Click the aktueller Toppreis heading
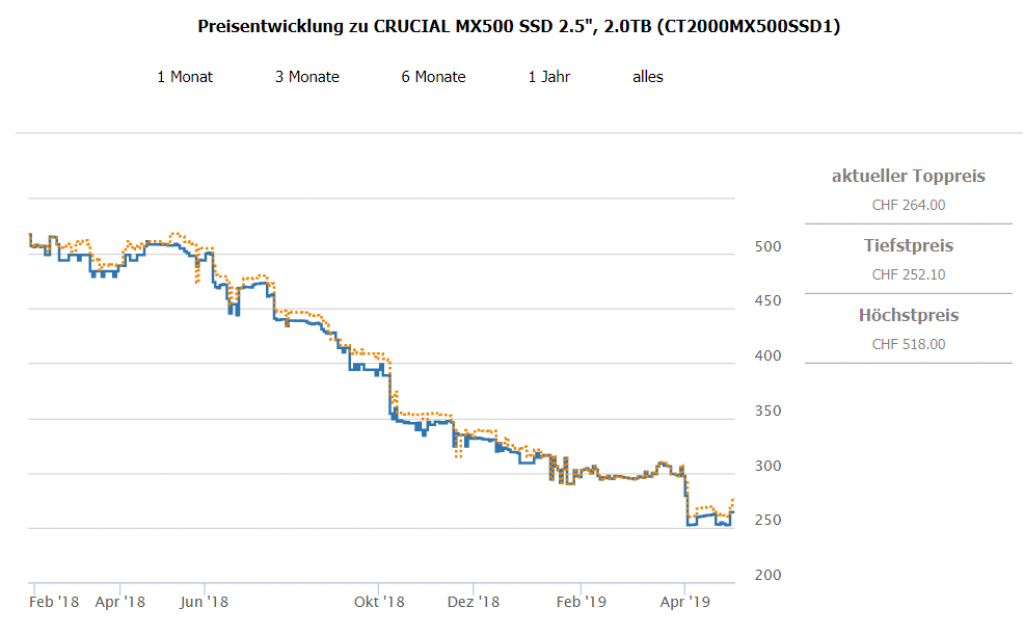The image size is (1024, 634). click(x=908, y=176)
